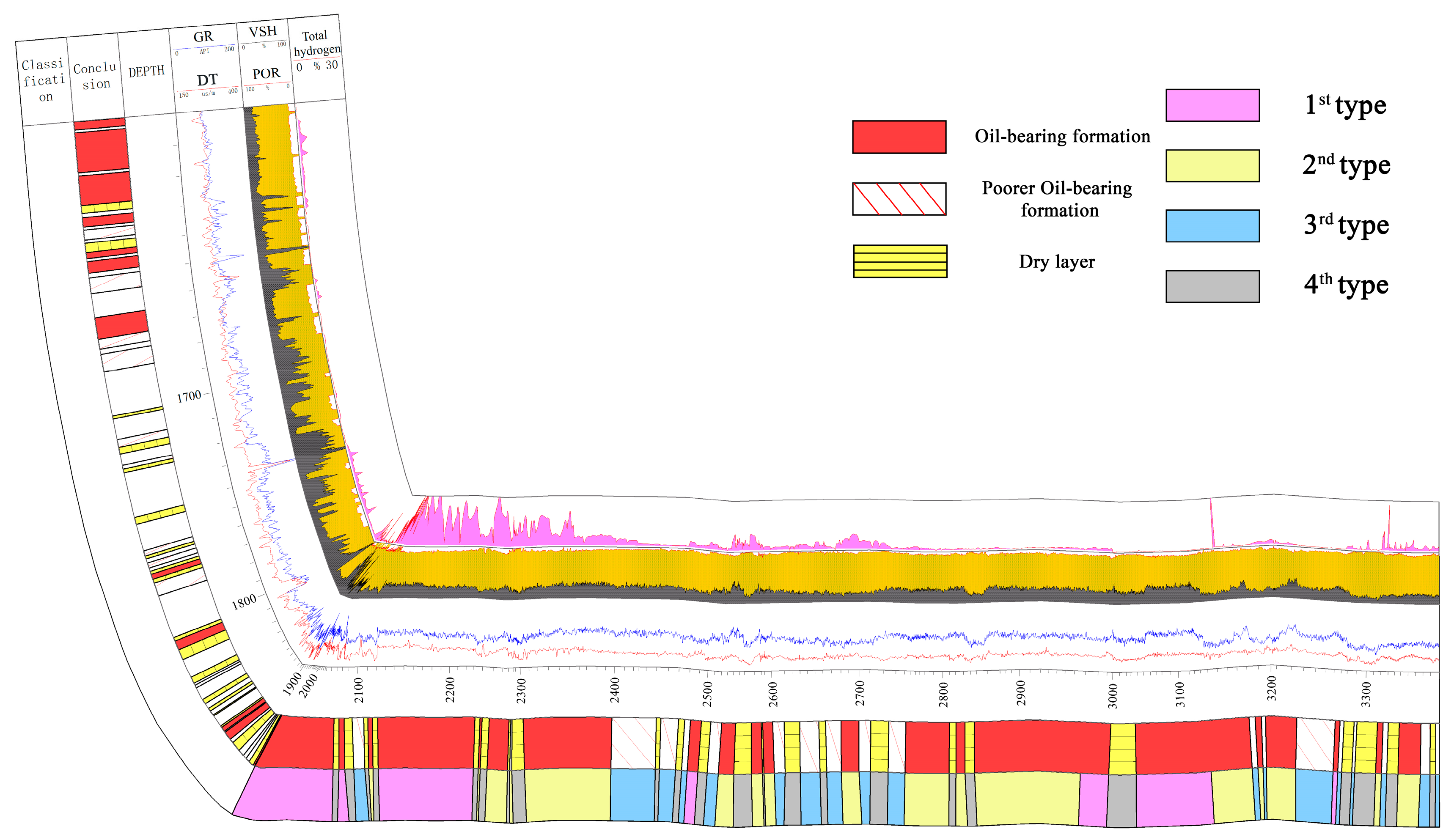Click the 1700 depth marker
This screenshot has height=840, width=1454.
189,397
